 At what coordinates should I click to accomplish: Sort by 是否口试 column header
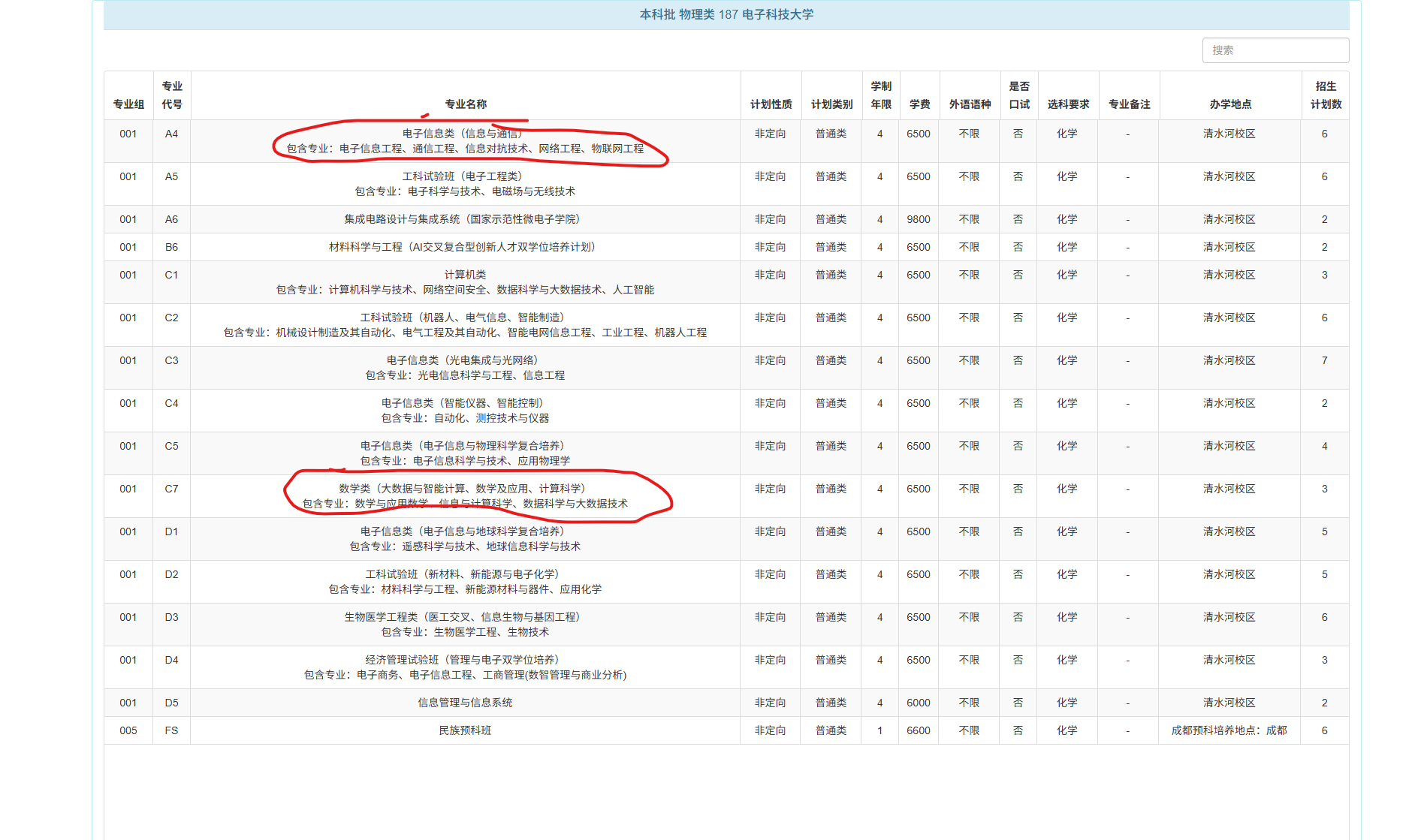[1019, 95]
